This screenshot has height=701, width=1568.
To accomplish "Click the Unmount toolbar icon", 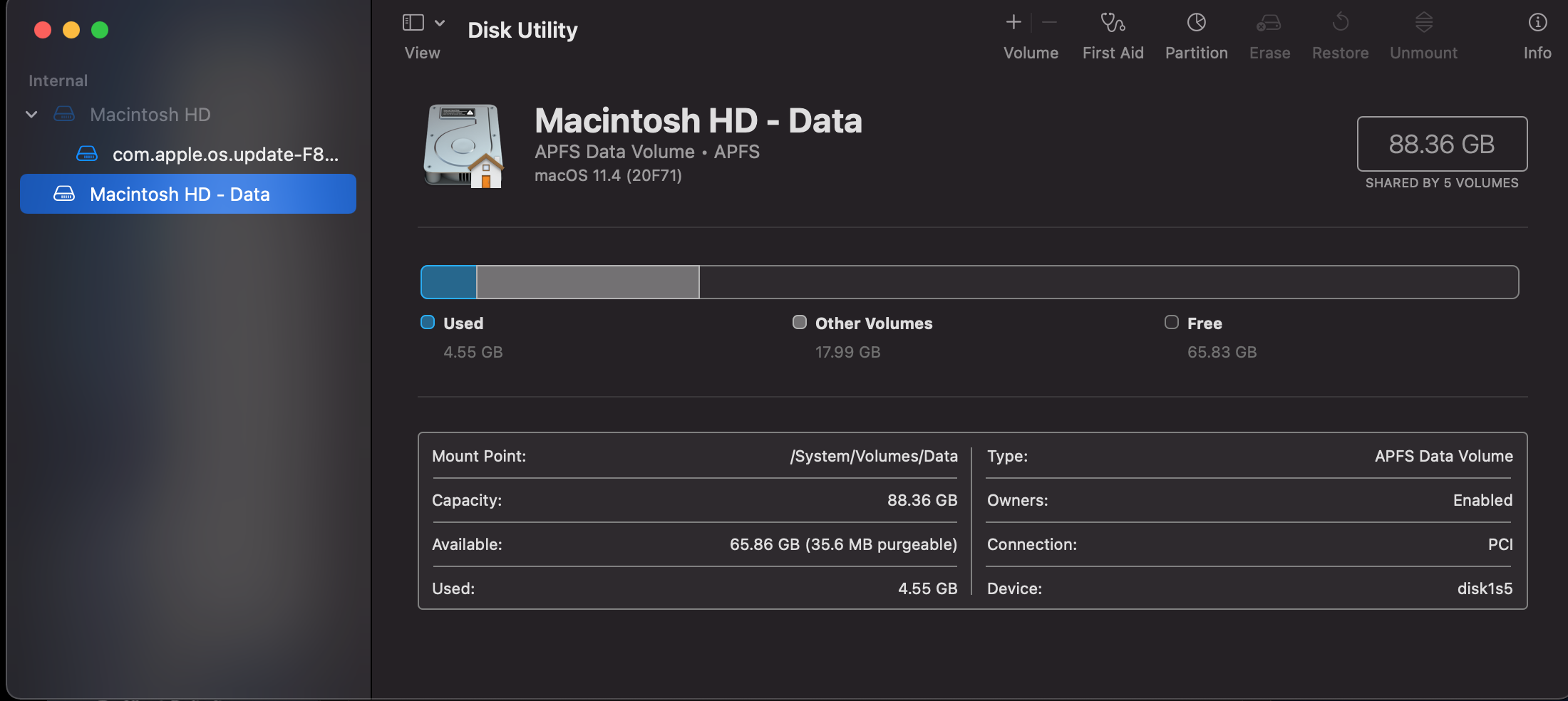I will [x=1423, y=23].
